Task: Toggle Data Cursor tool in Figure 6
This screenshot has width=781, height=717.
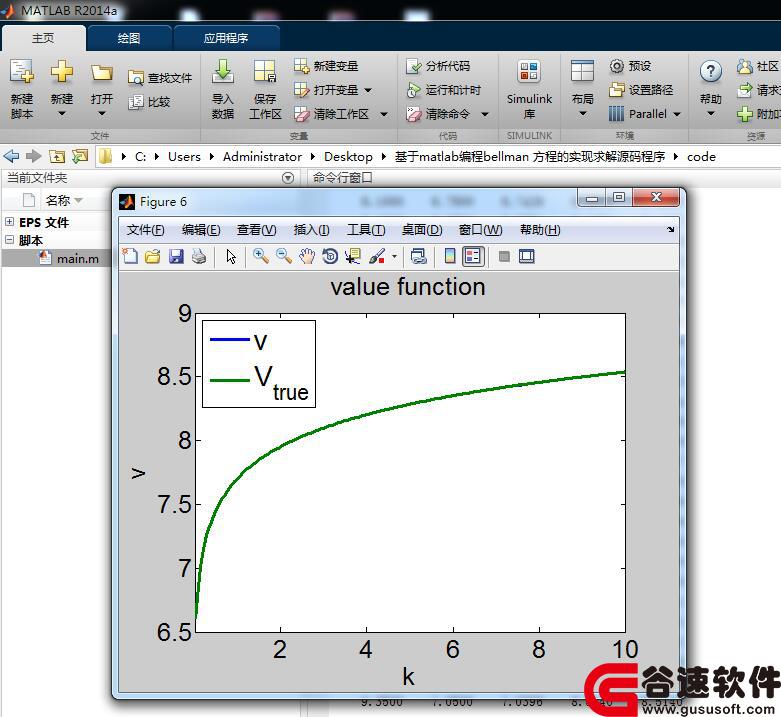Action: (x=353, y=256)
